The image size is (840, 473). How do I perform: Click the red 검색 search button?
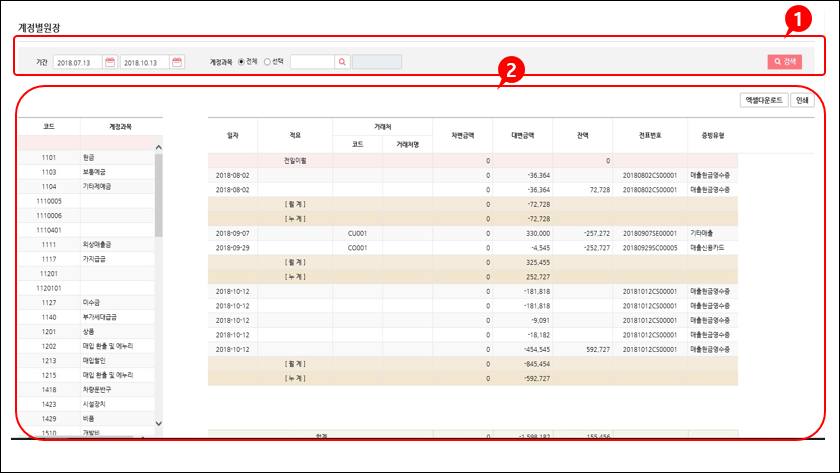[785, 62]
